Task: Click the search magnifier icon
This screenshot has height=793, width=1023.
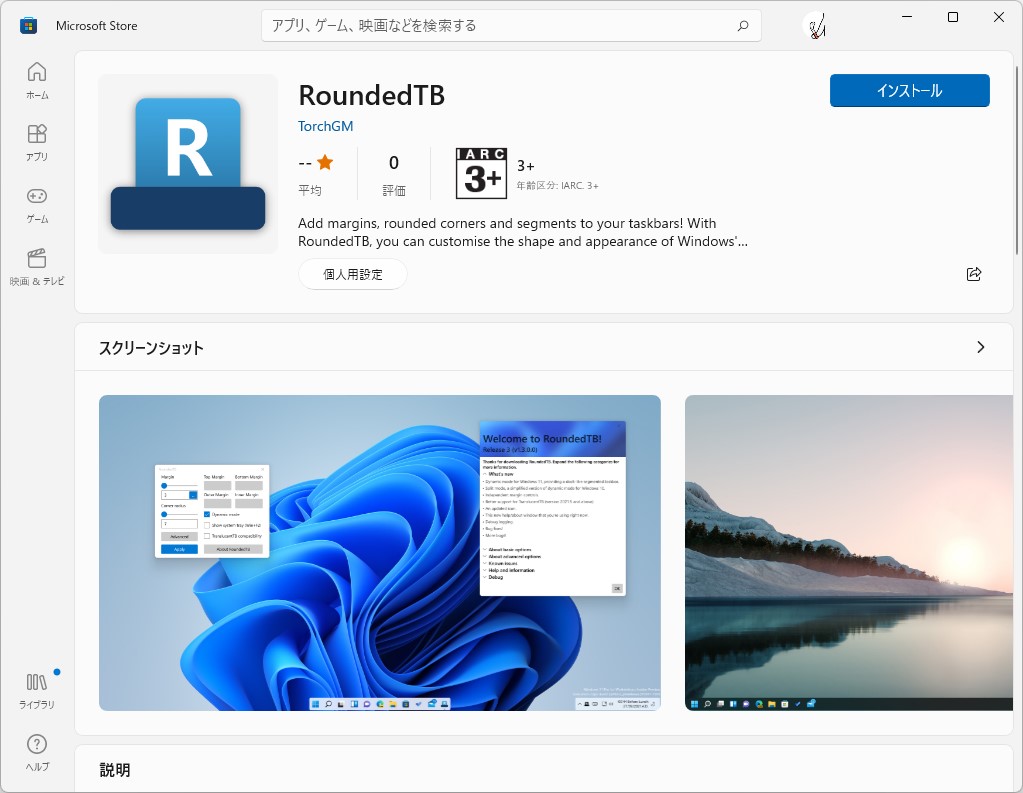Action: pos(742,25)
